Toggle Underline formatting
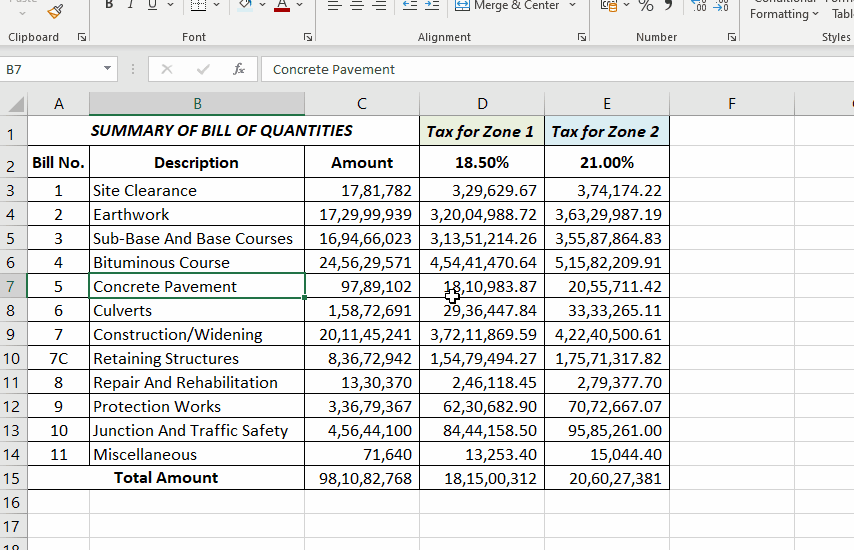The width and height of the screenshot is (854, 550). tap(152, 5)
